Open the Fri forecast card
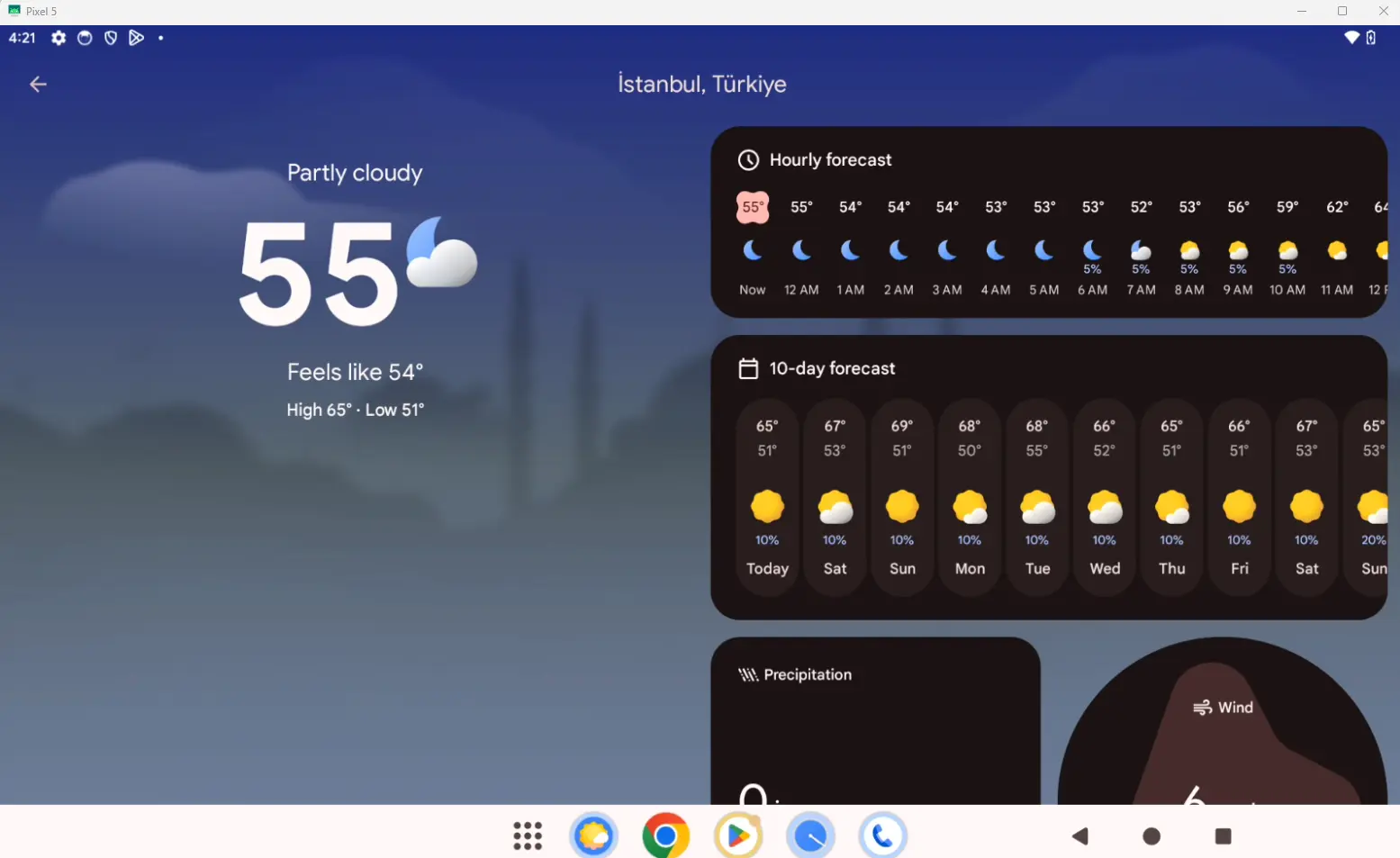The height and width of the screenshot is (858, 1400). (x=1240, y=497)
